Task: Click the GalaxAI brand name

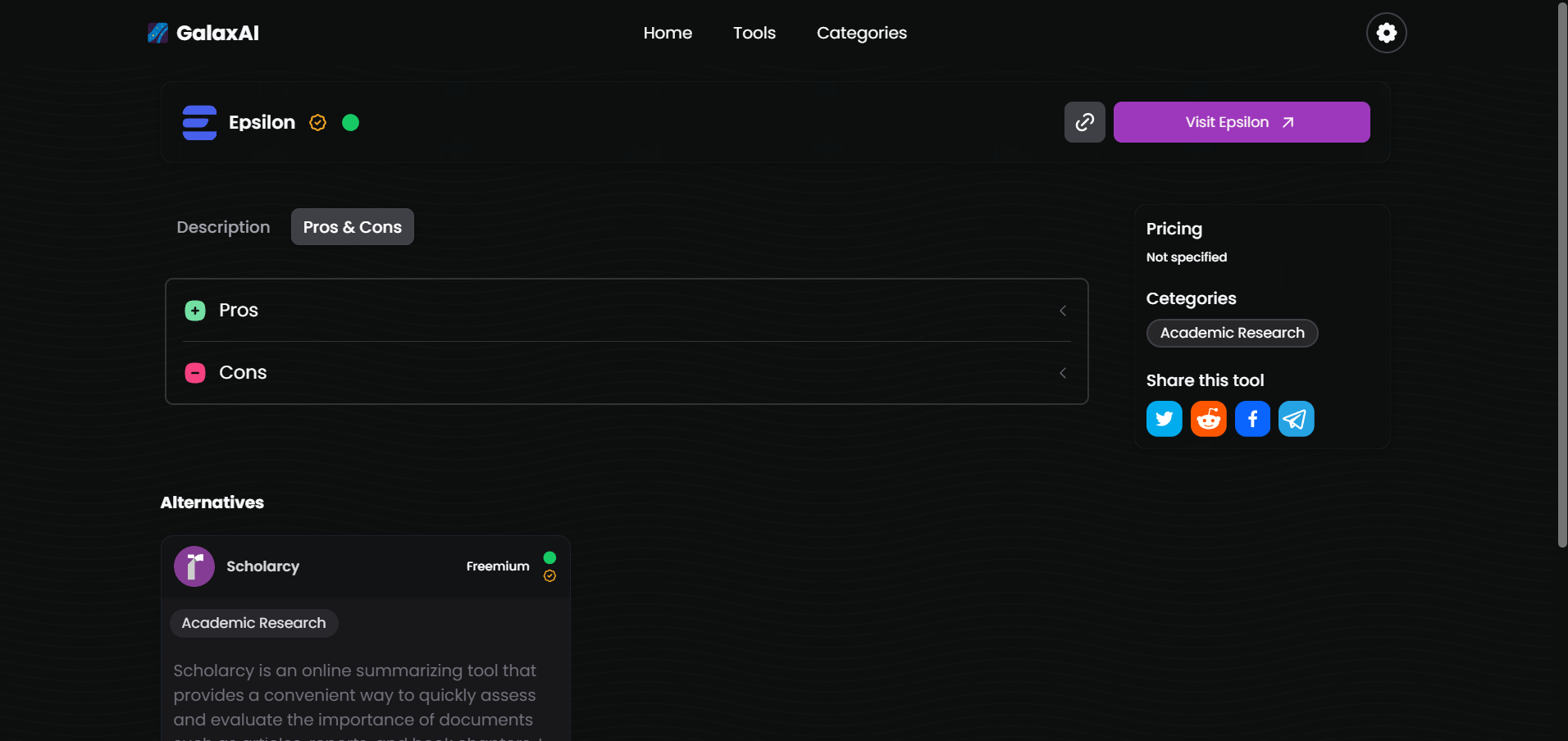Action: (x=217, y=33)
